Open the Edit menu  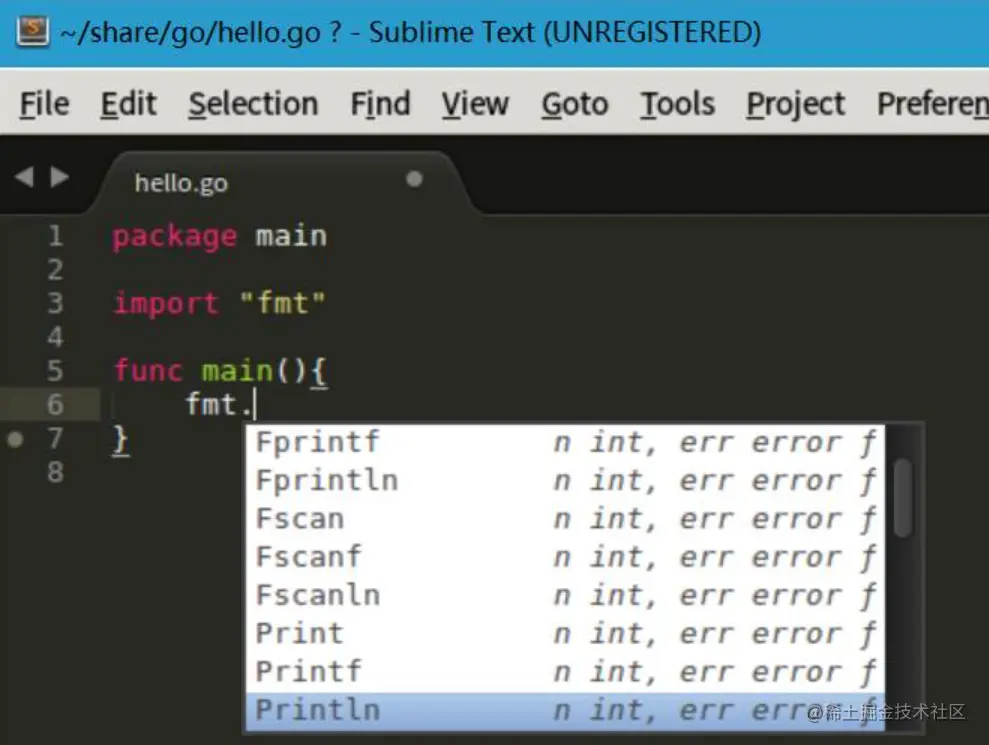[128, 104]
